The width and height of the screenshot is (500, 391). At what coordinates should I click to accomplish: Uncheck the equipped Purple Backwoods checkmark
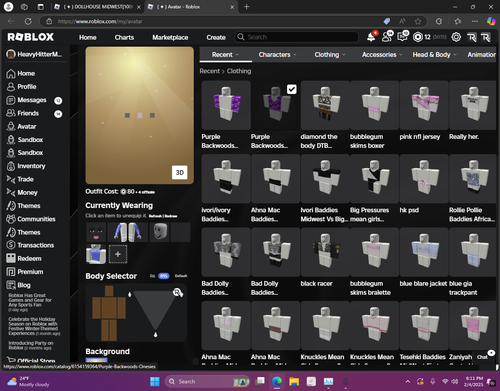(292, 89)
